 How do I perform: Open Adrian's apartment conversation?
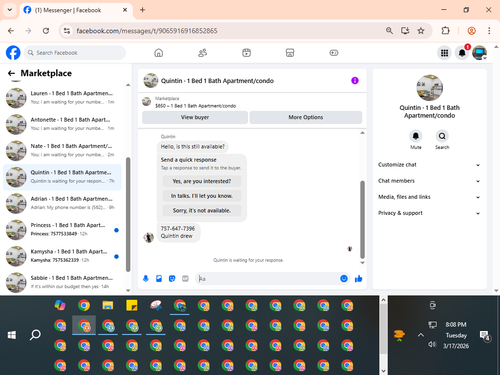(x=62, y=203)
